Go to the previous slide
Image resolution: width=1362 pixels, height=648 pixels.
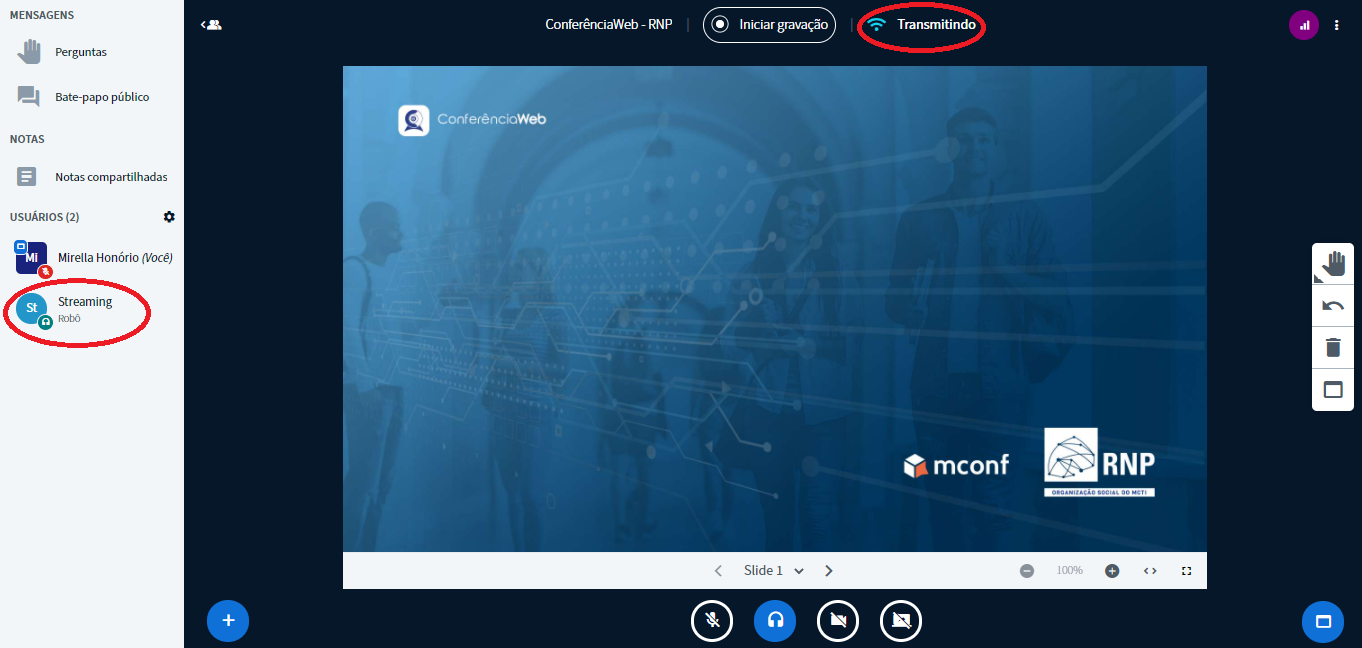pyautogui.click(x=718, y=571)
